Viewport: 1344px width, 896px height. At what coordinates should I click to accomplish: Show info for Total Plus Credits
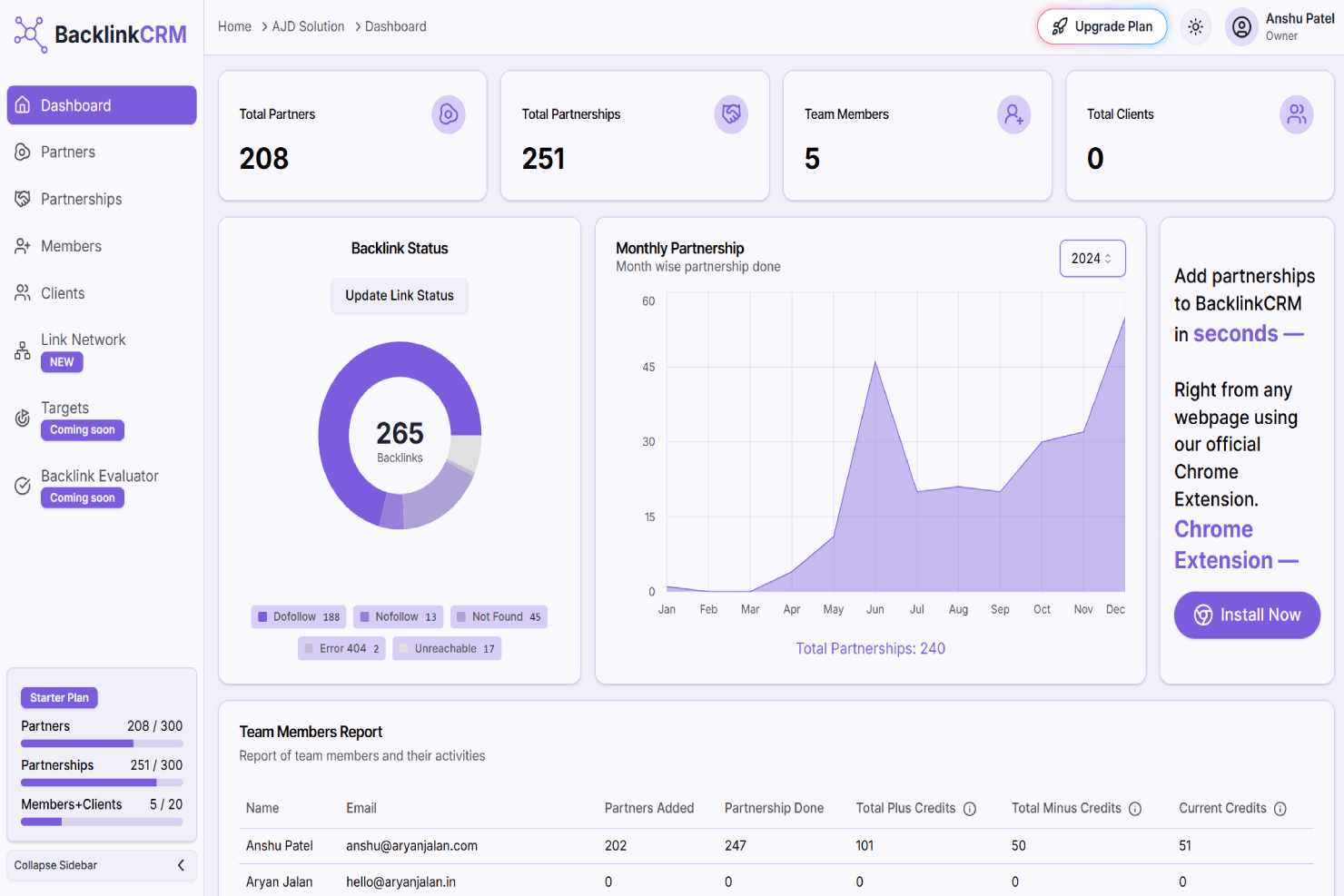click(x=970, y=809)
